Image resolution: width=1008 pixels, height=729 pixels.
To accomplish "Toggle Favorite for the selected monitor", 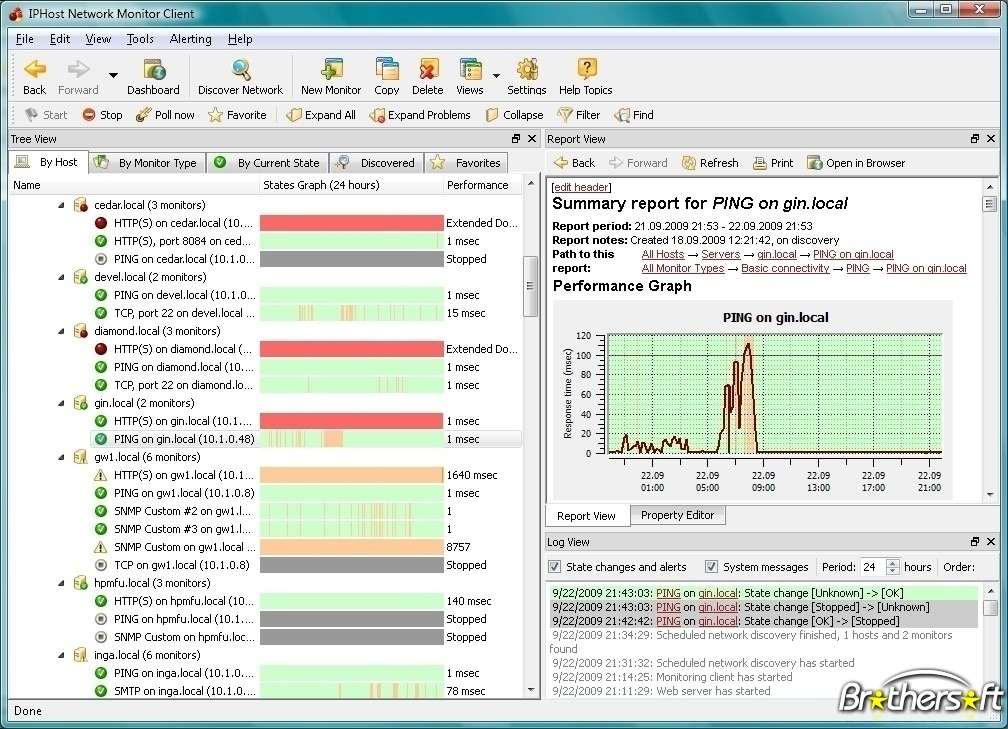I will coord(237,114).
